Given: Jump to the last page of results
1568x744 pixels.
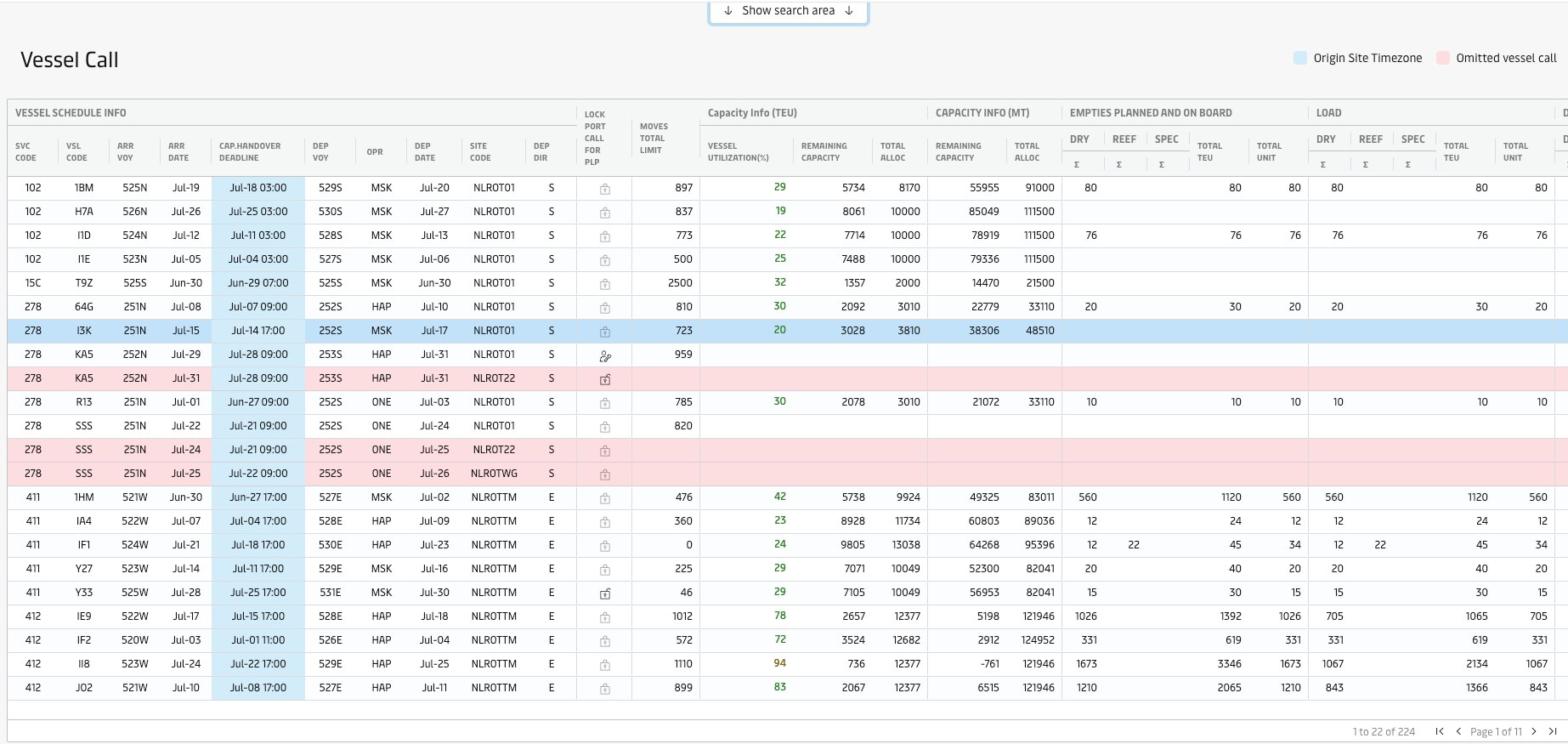Looking at the screenshot, I should click(1553, 731).
